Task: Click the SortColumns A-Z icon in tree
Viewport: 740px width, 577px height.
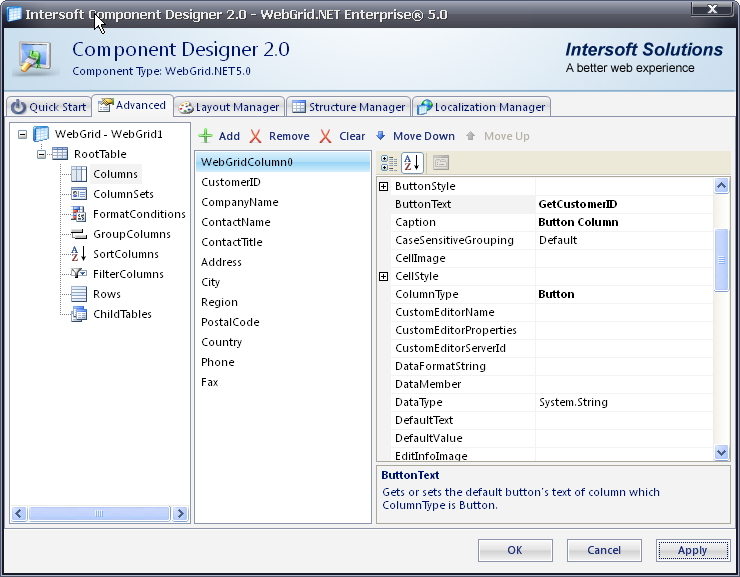Action: (x=79, y=254)
